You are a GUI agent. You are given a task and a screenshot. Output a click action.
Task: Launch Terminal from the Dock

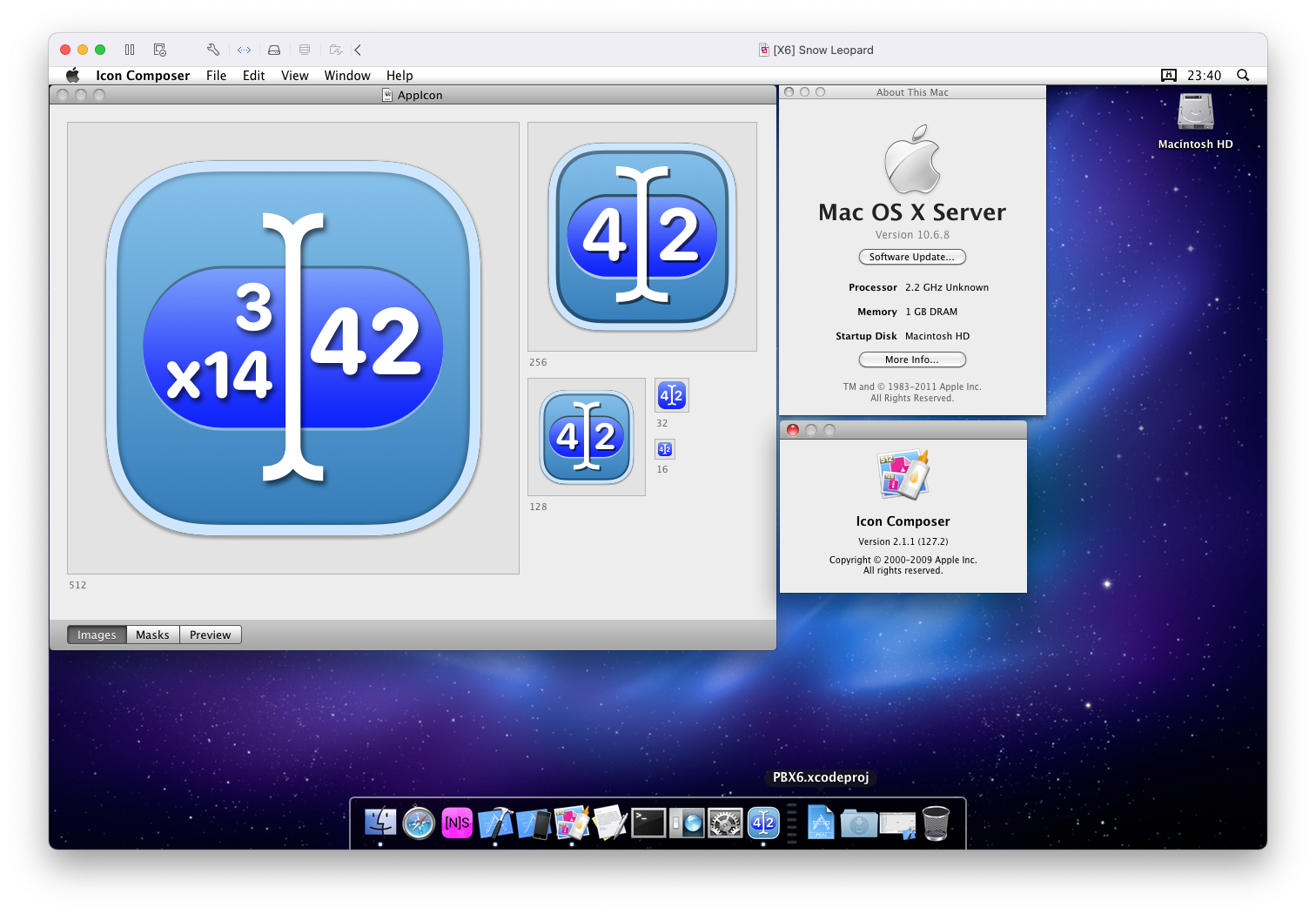[648, 823]
